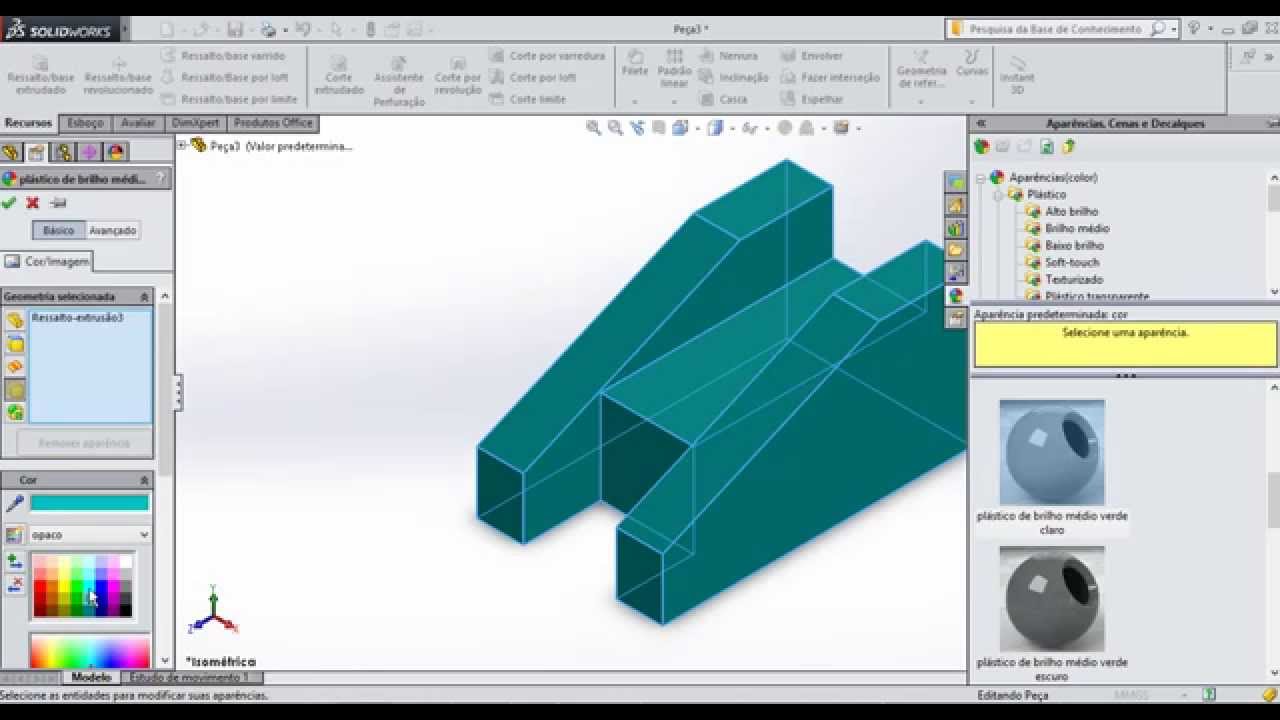
Task: Toggle the select surfaces filter icon
Action: click(15, 367)
